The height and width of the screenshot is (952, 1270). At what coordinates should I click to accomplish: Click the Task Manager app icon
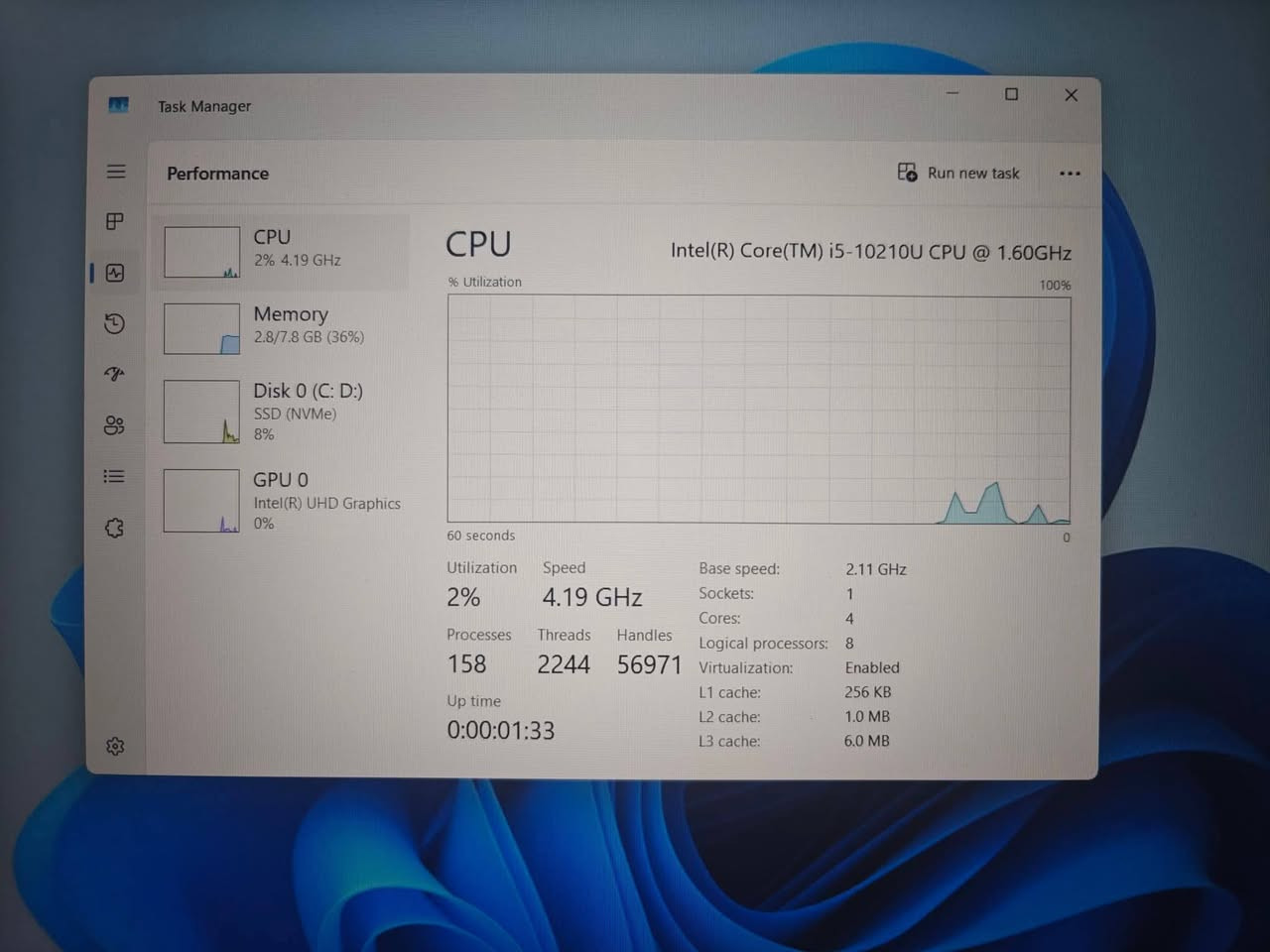(x=118, y=104)
